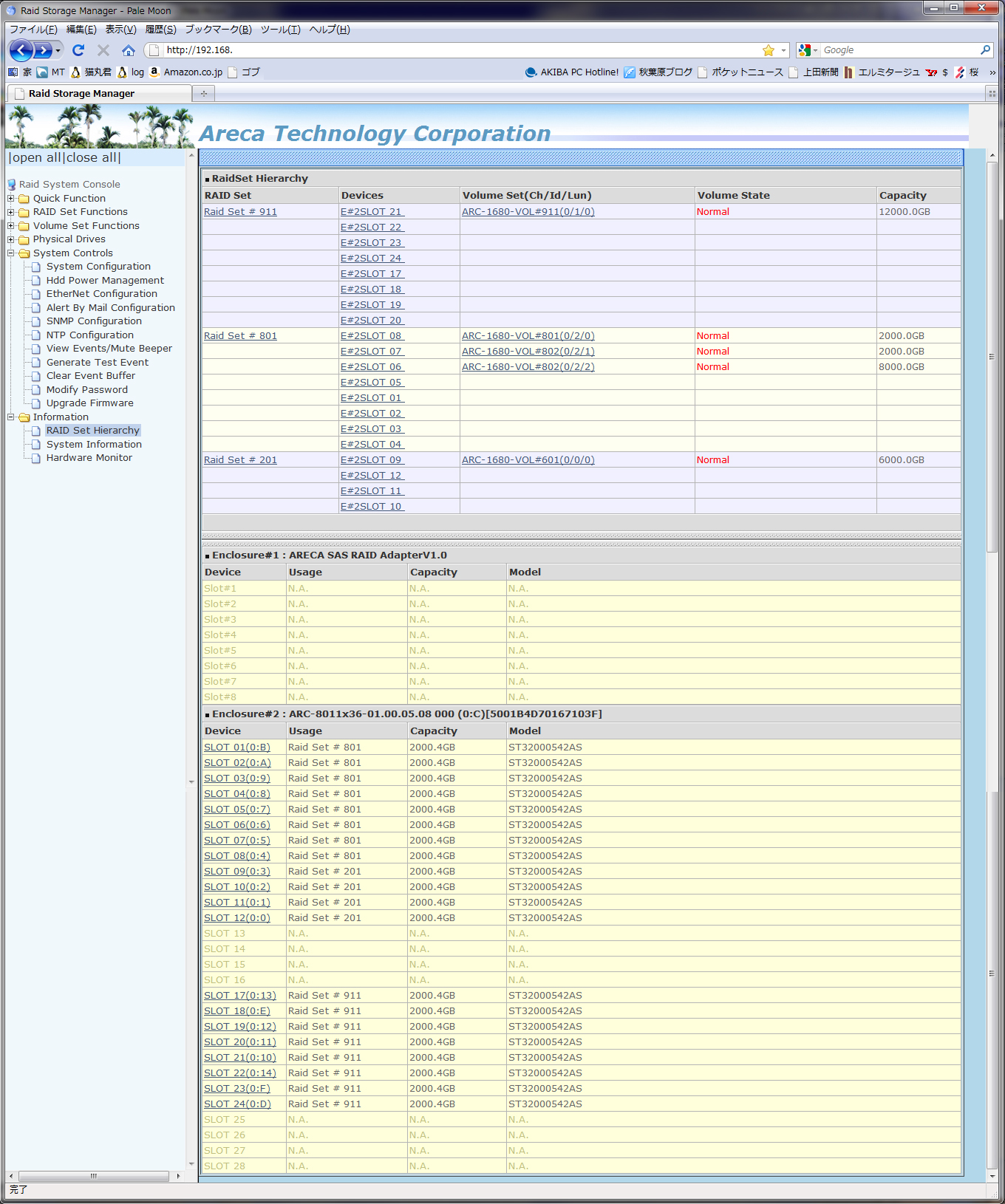Viewport: 1005px width, 1204px height.
Task: Expand the Quick Function tree folder
Action: coord(11,199)
